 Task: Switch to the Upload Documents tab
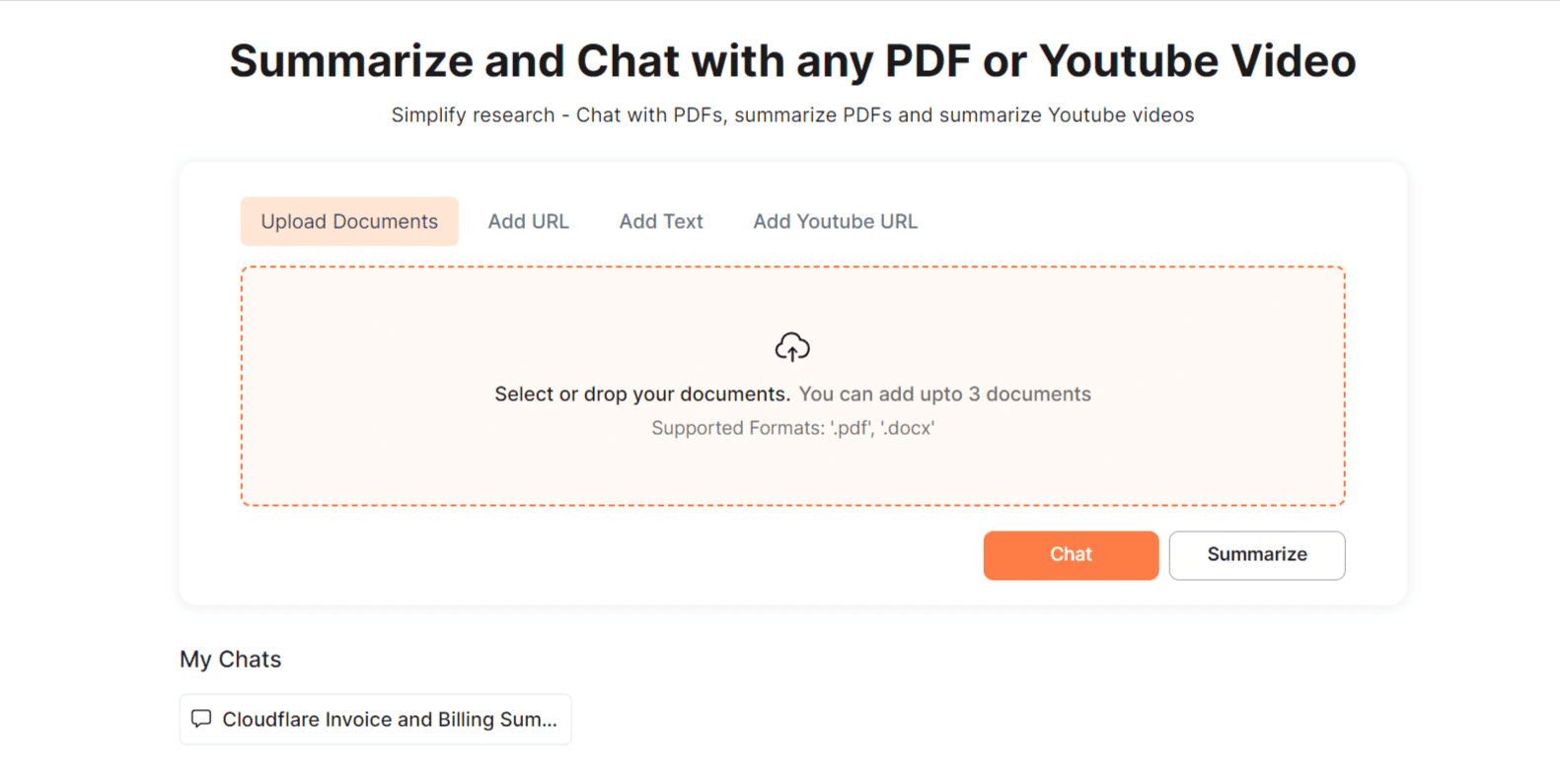click(349, 222)
